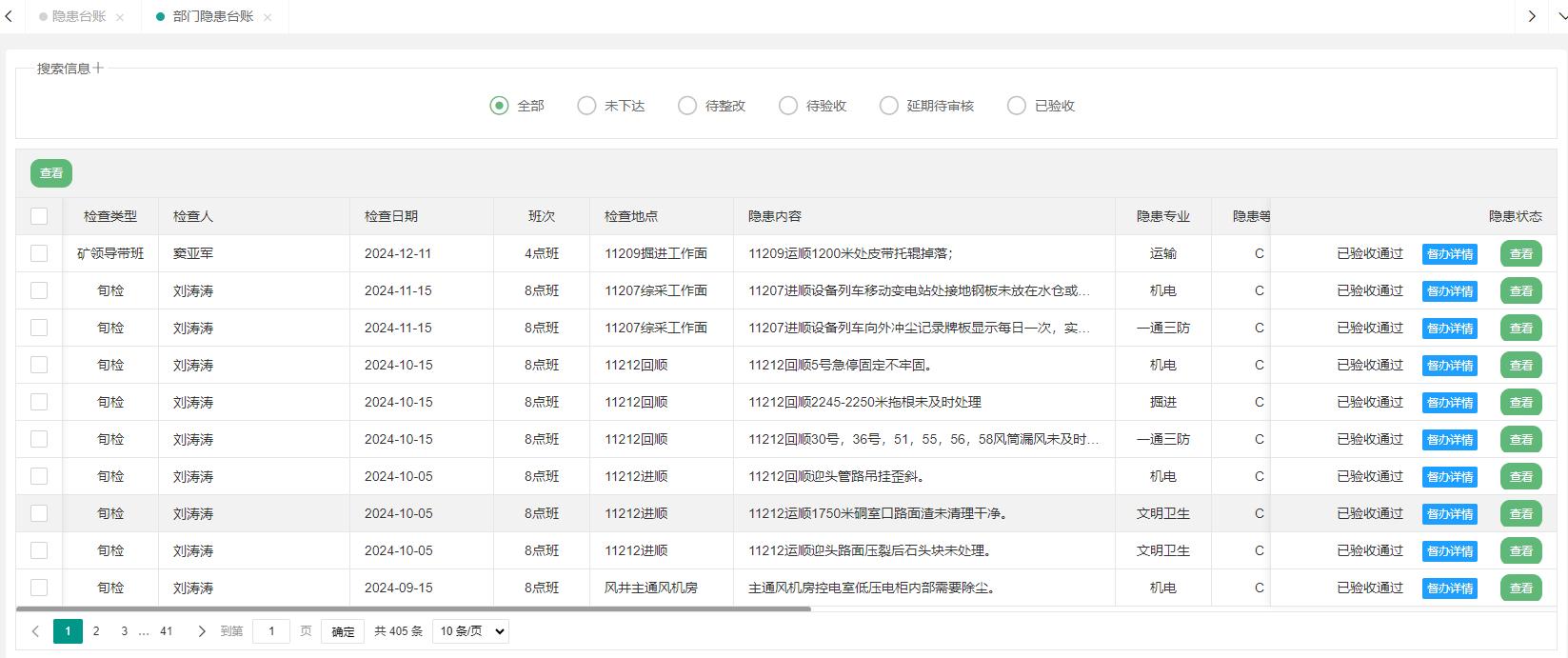Jump to page 41 in pagination

167,631
